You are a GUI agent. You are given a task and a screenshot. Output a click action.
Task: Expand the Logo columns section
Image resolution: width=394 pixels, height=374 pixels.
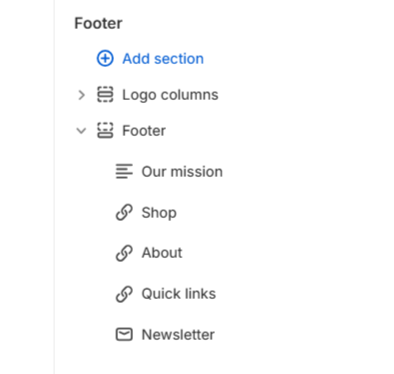click(81, 95)
